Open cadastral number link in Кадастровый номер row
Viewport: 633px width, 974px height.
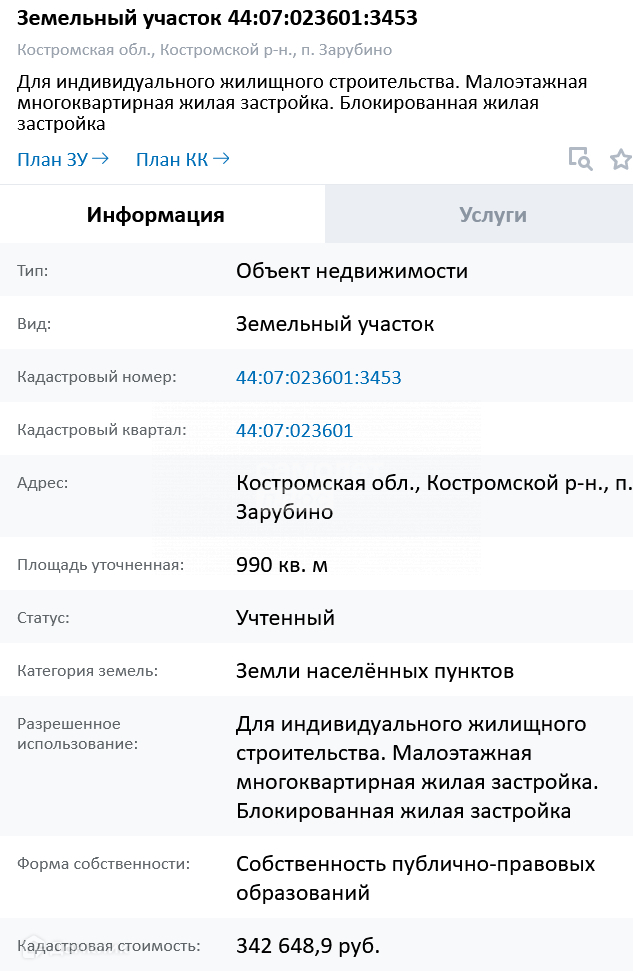pyautogui.click(x=318, y=378)
